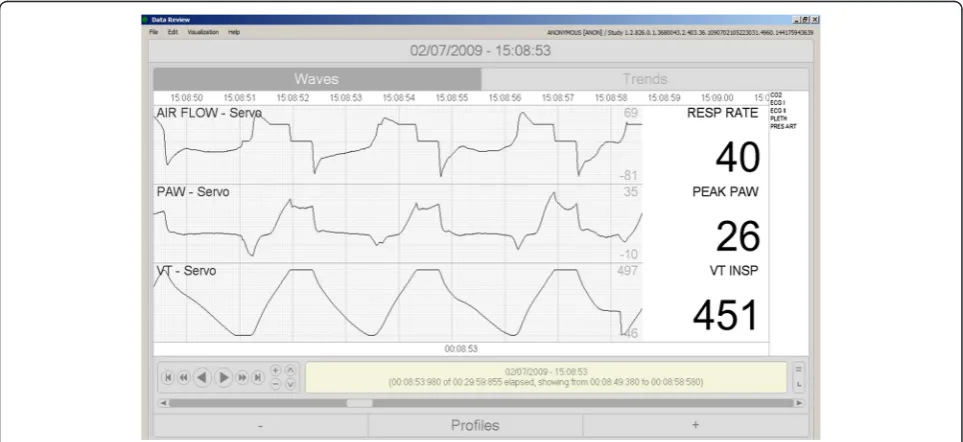Click the AIR FLOW - Servo waveform label
The height and width of the screenshot is (442, 963).
click(209, 114)
